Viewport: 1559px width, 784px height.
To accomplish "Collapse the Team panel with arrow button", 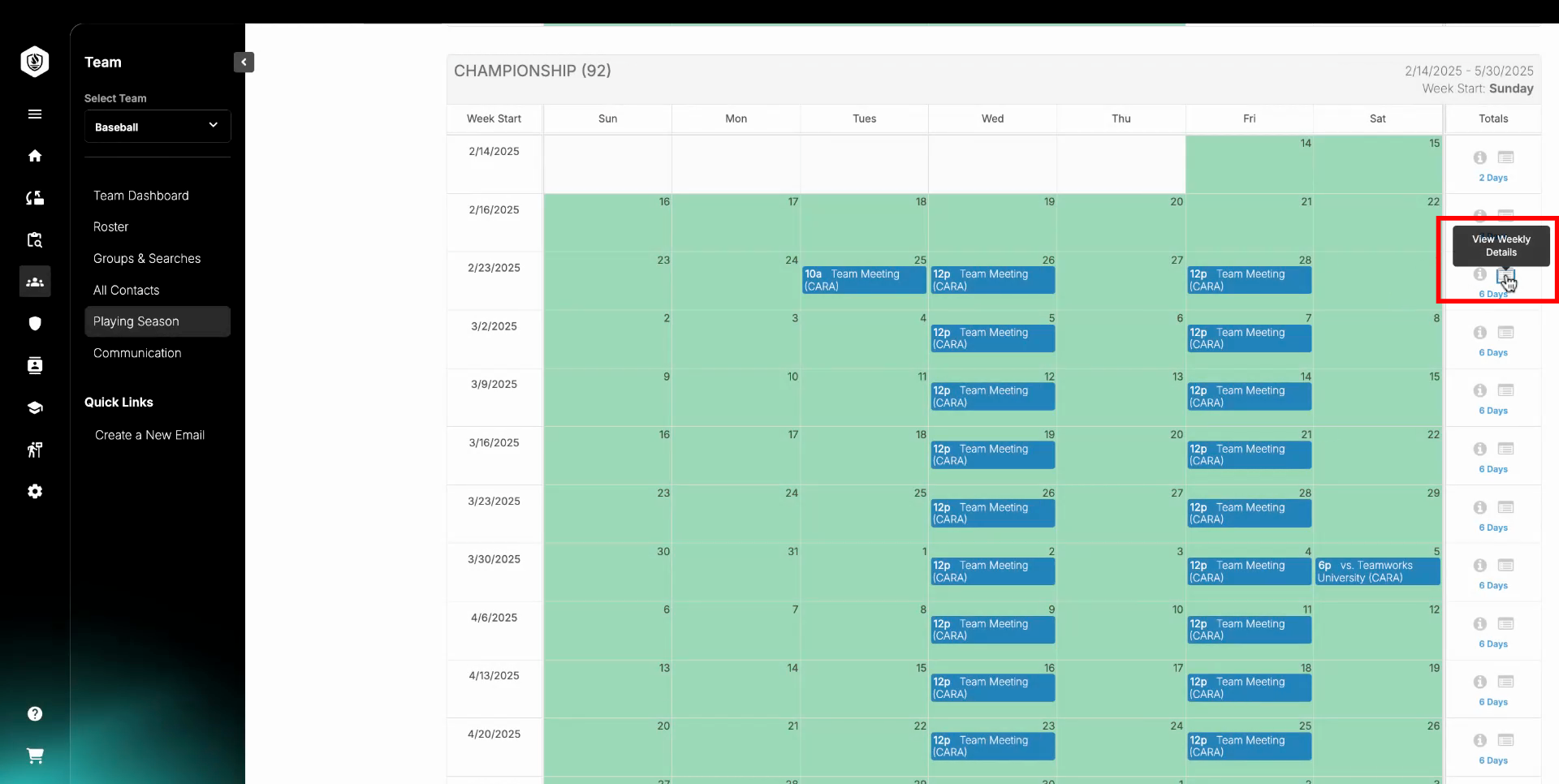I will point(244,62).
